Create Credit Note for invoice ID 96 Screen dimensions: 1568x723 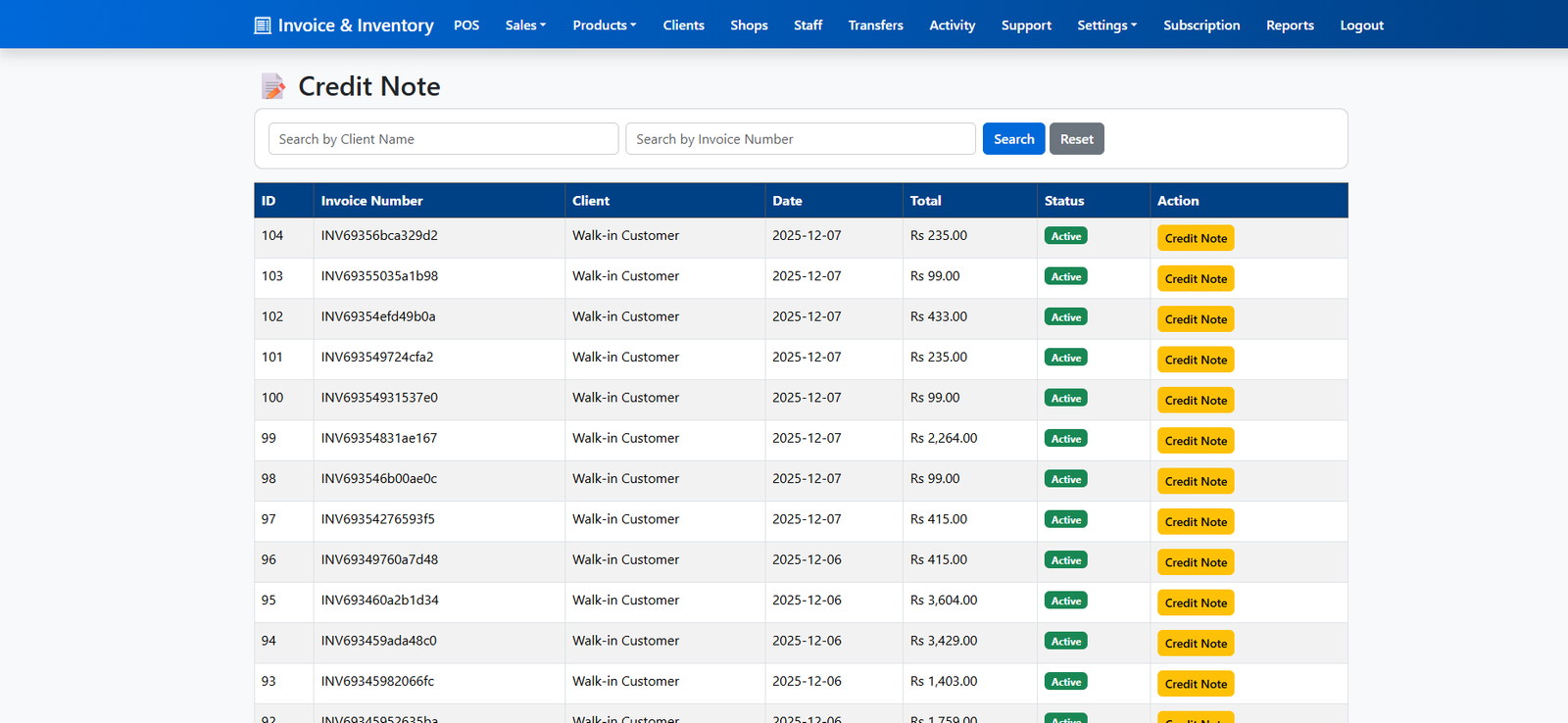1196,562
